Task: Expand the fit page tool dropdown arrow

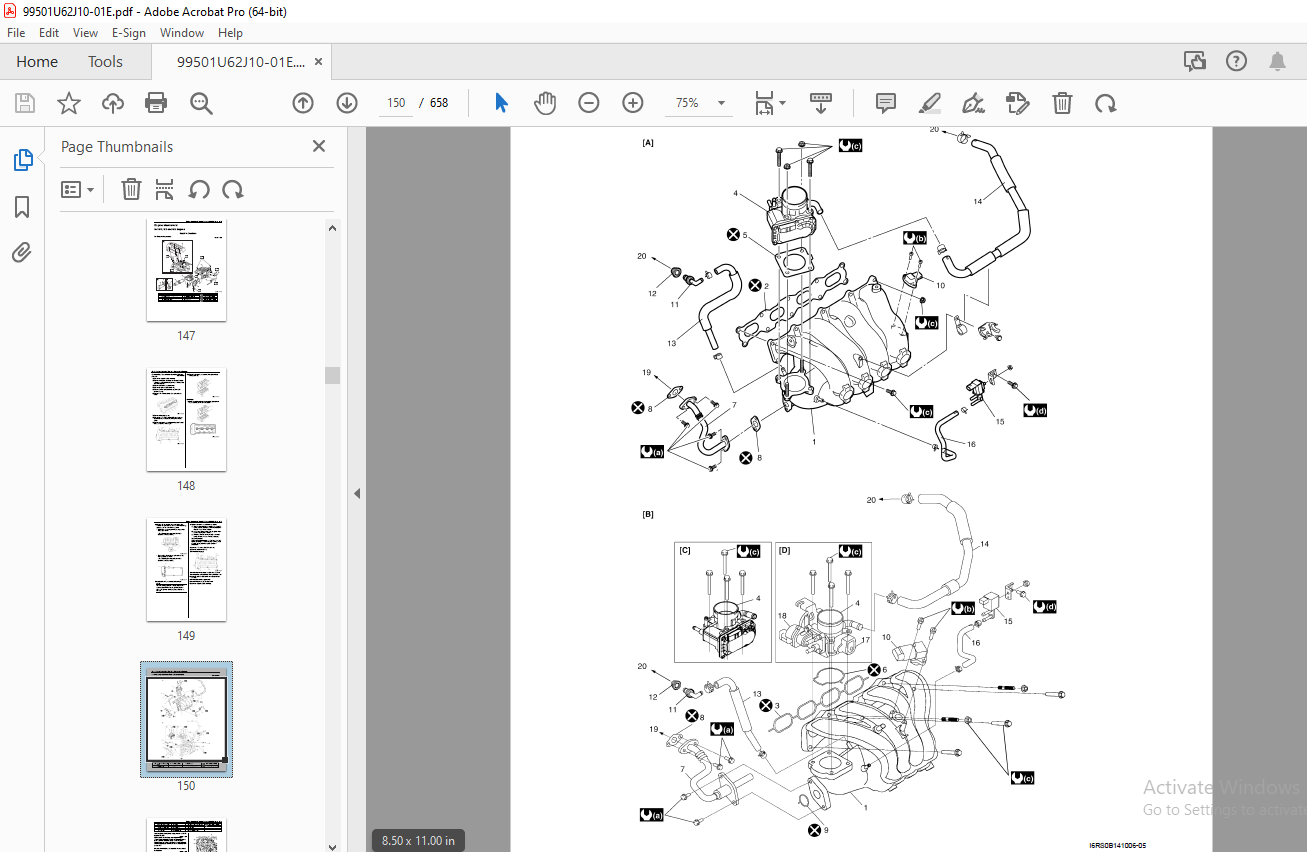Action: coord(782,103)
